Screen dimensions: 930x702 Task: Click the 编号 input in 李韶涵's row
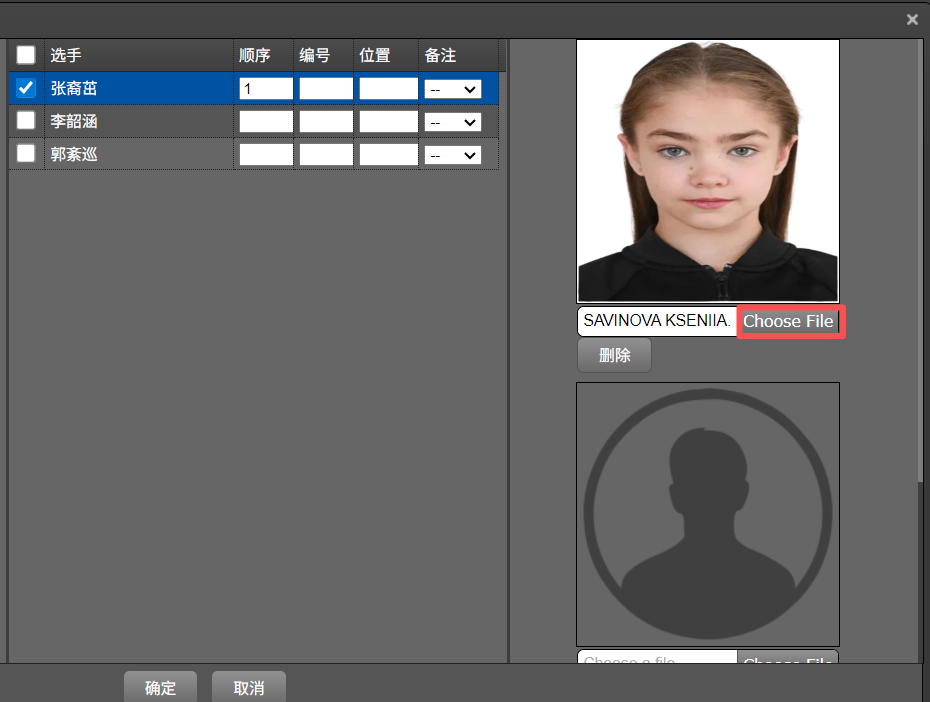[325, 121]
